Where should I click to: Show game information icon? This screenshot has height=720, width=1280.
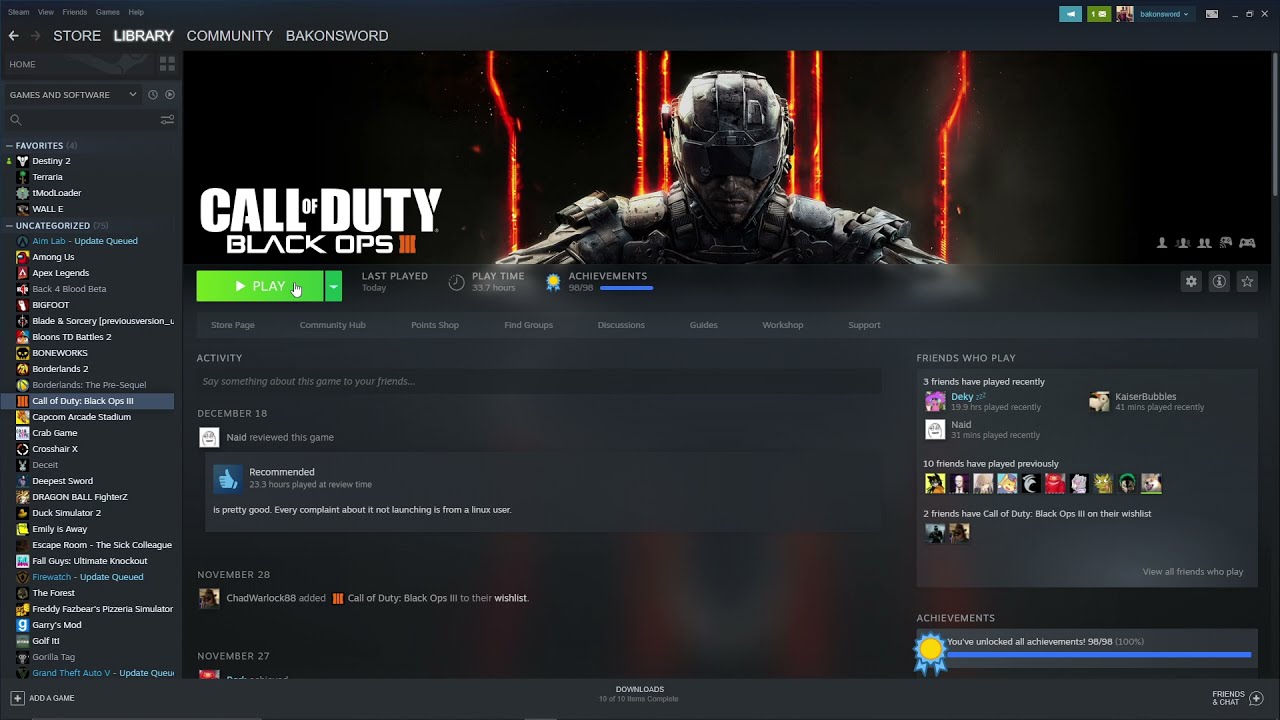pyautogui.click(x=1219, y=282)
